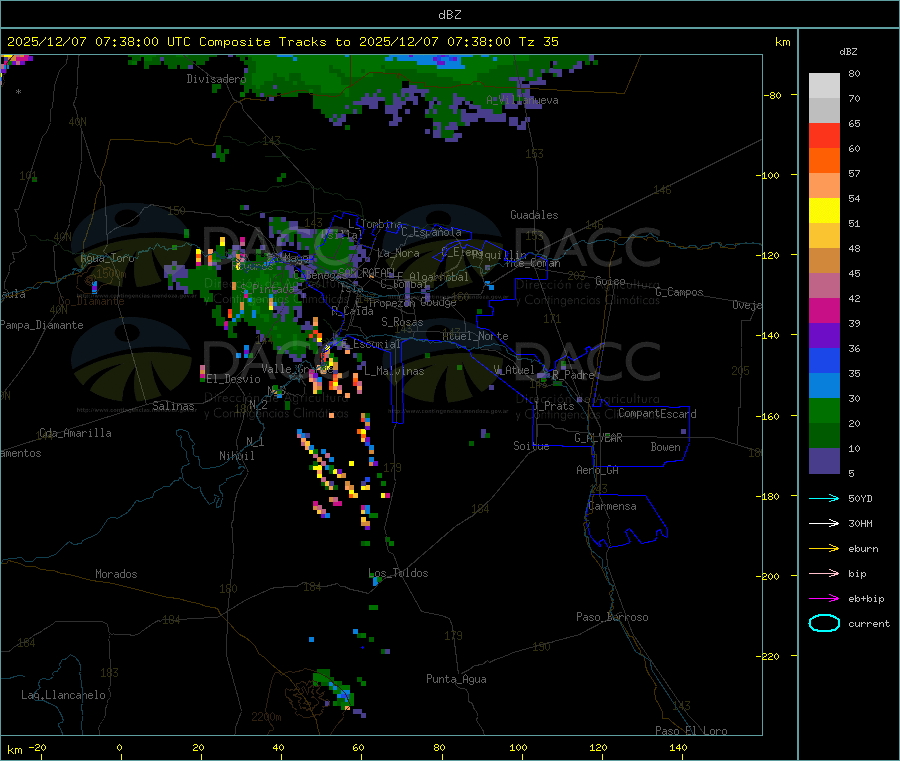Click the Punta_Agua map label
The image size is (900, 761).
[456, 679]
